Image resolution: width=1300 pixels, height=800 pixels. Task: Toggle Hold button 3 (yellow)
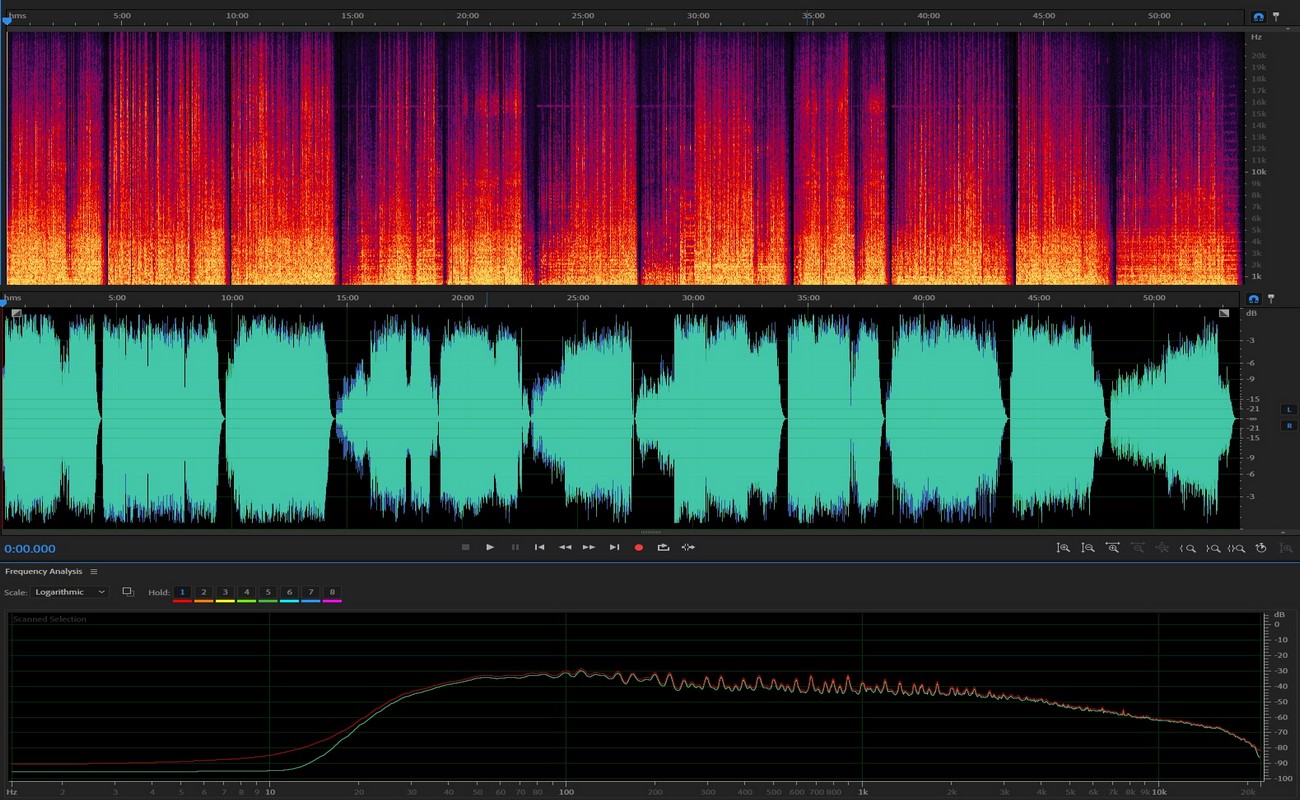(x=225, y=593)
